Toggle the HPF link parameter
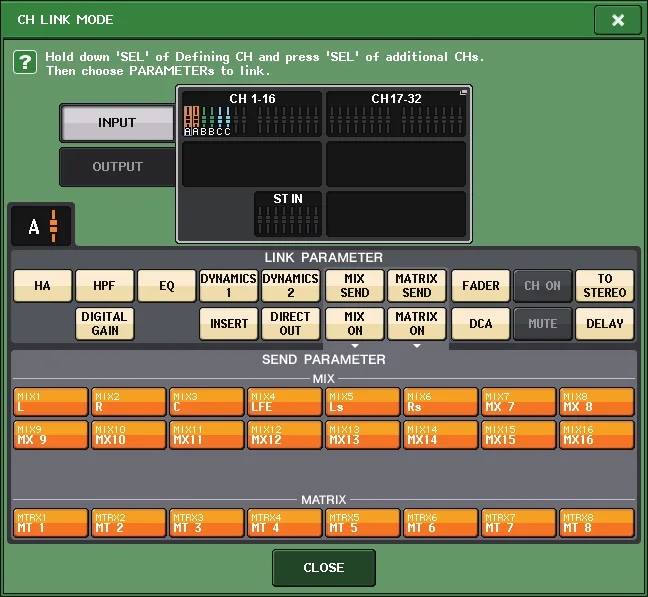This screenshot has width=648, height=597. coord(105,286)
